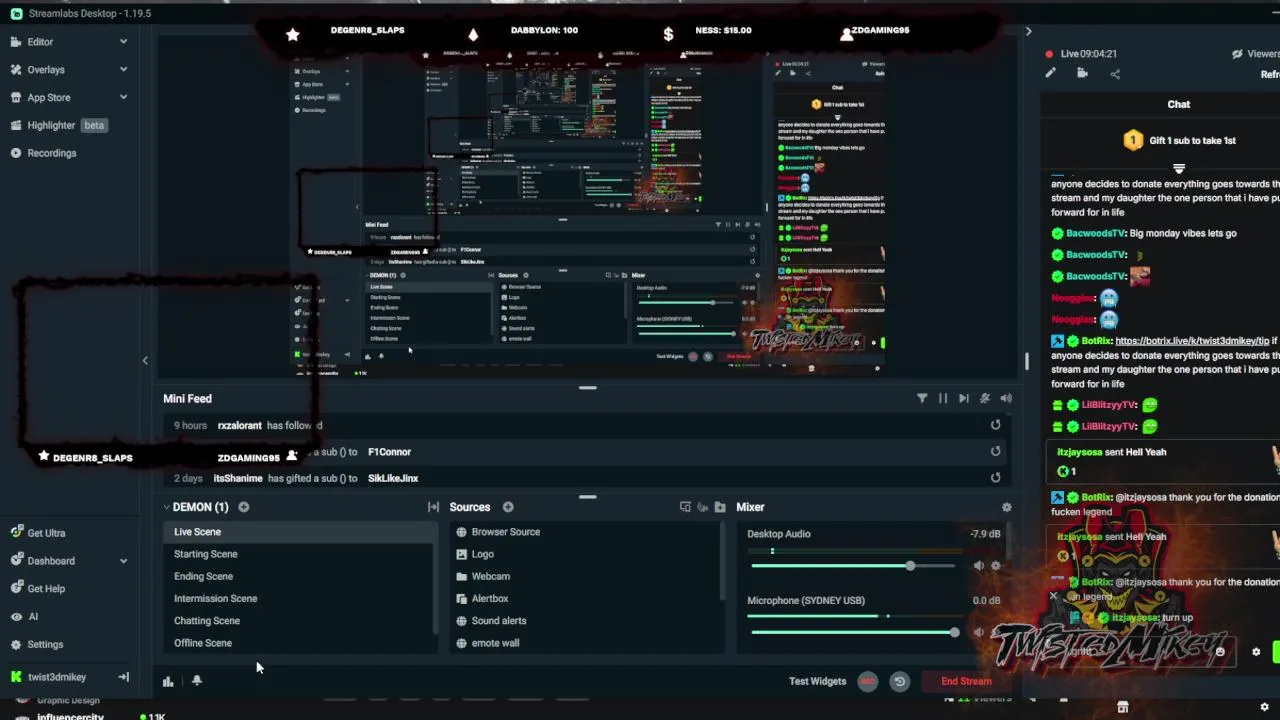Open scene transitions icon
The width and height of the screenshot is (1280, 720).
(x=433, y=507)
